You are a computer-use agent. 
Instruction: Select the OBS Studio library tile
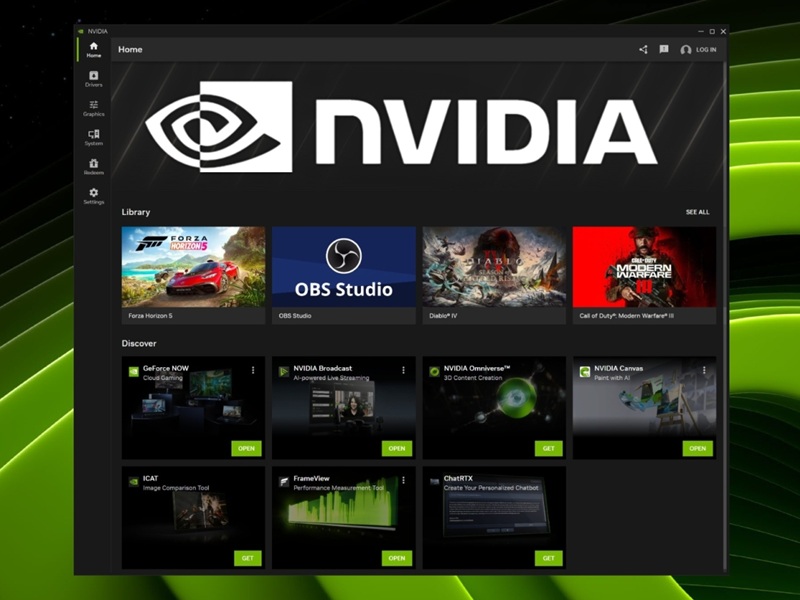tap(342, 268)
